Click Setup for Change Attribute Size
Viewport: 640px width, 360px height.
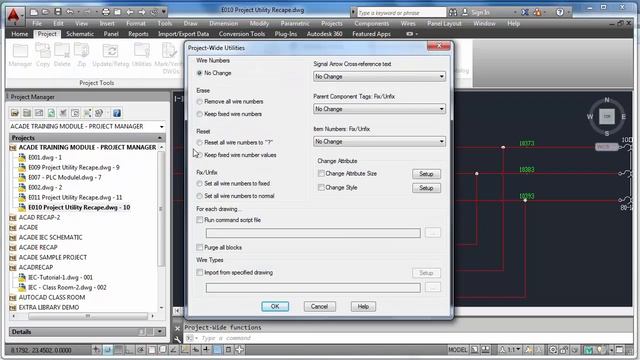click(x=426, y=174)
